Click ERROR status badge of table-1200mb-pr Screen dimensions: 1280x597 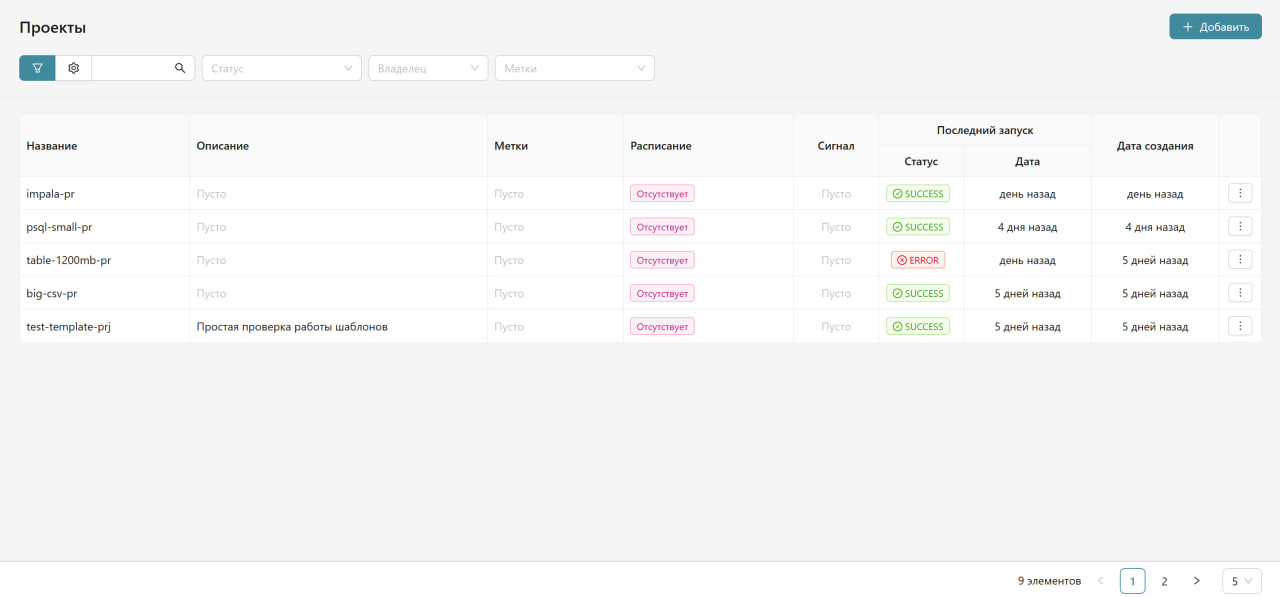coord(918,260)
